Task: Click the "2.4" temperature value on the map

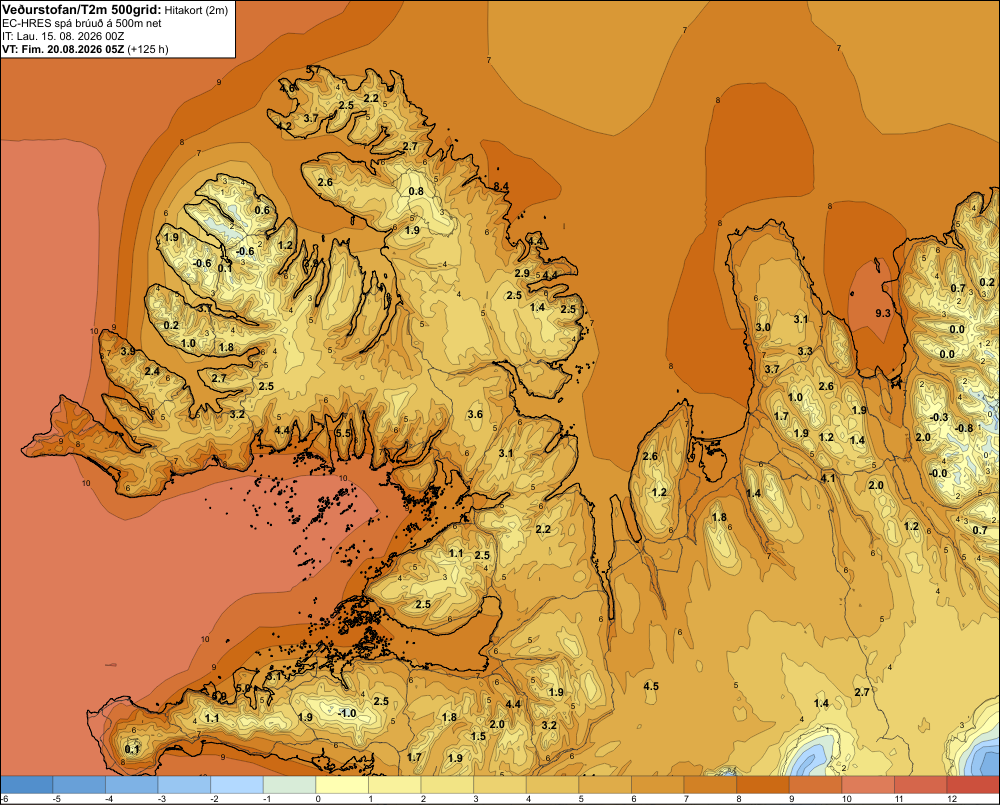Action: [x=152, y=371]
